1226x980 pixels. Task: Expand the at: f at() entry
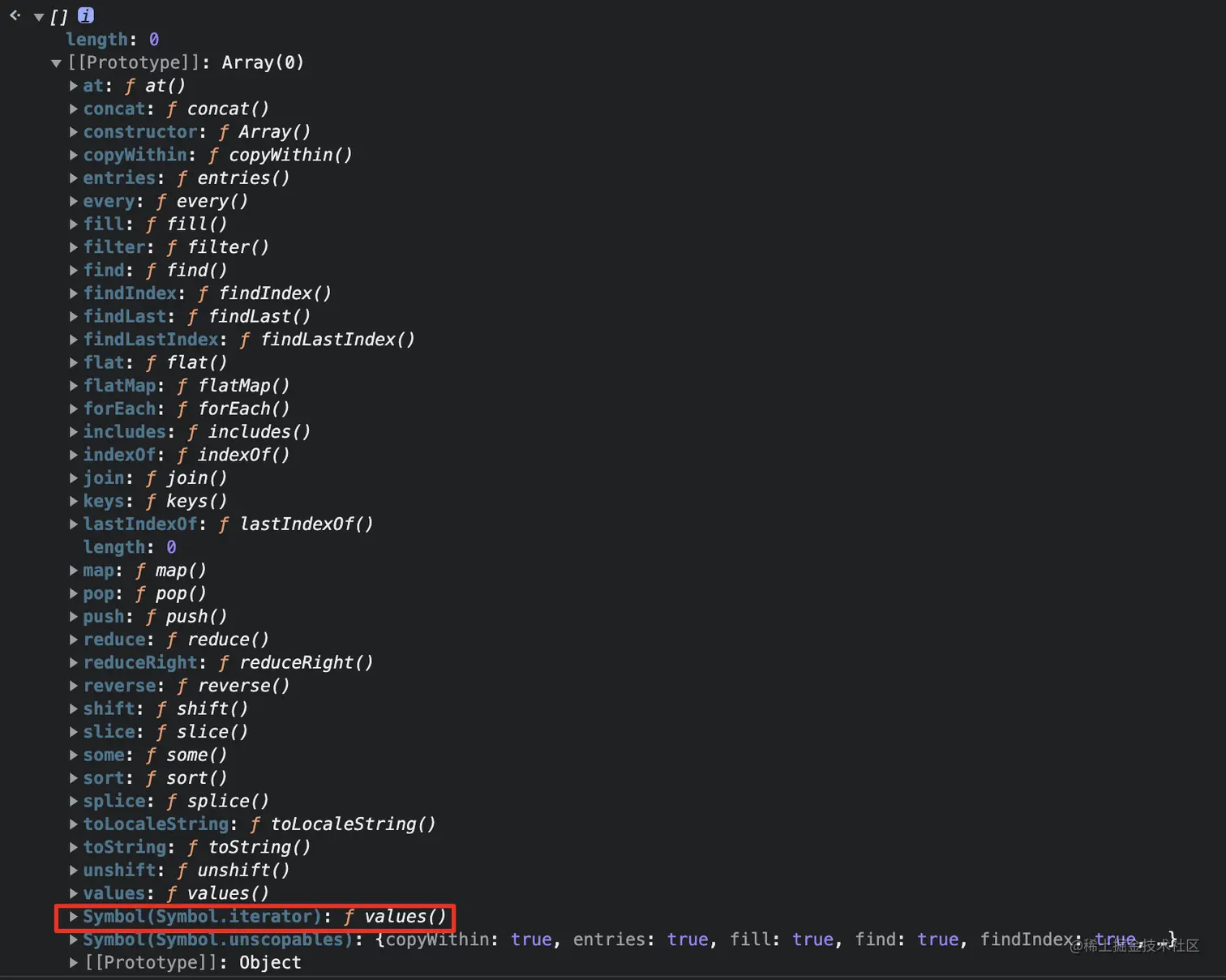click(x=74, y=85)
